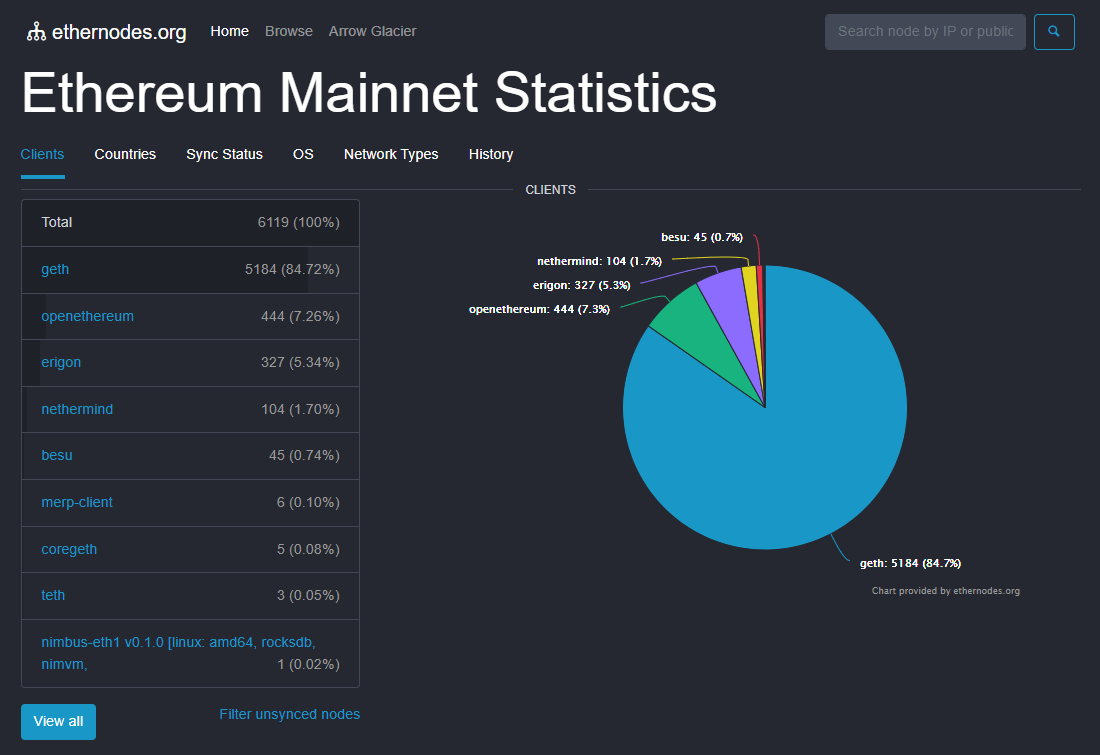Open the nethermind client link
Screen dimensions: 1100x755
(x=77, y=409)
